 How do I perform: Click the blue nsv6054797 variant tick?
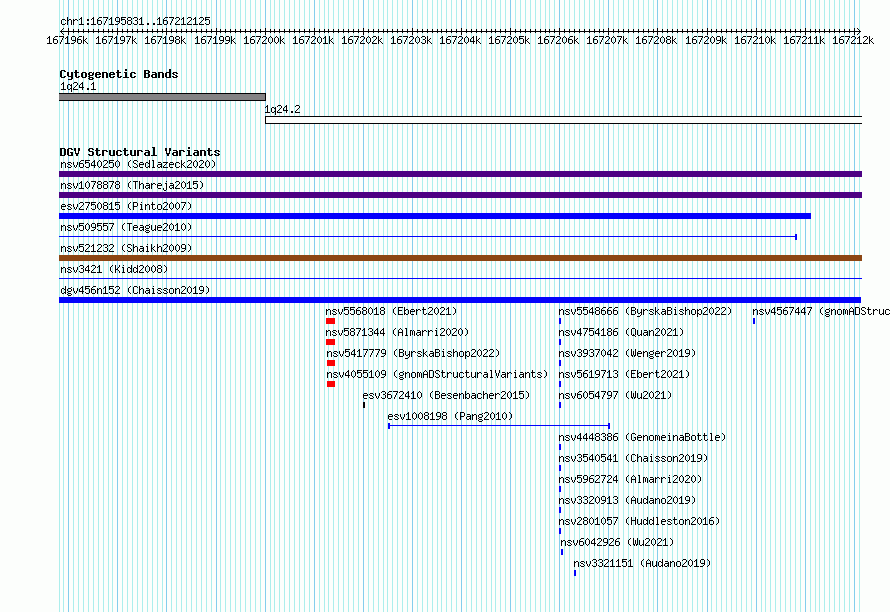pos(560,405)
